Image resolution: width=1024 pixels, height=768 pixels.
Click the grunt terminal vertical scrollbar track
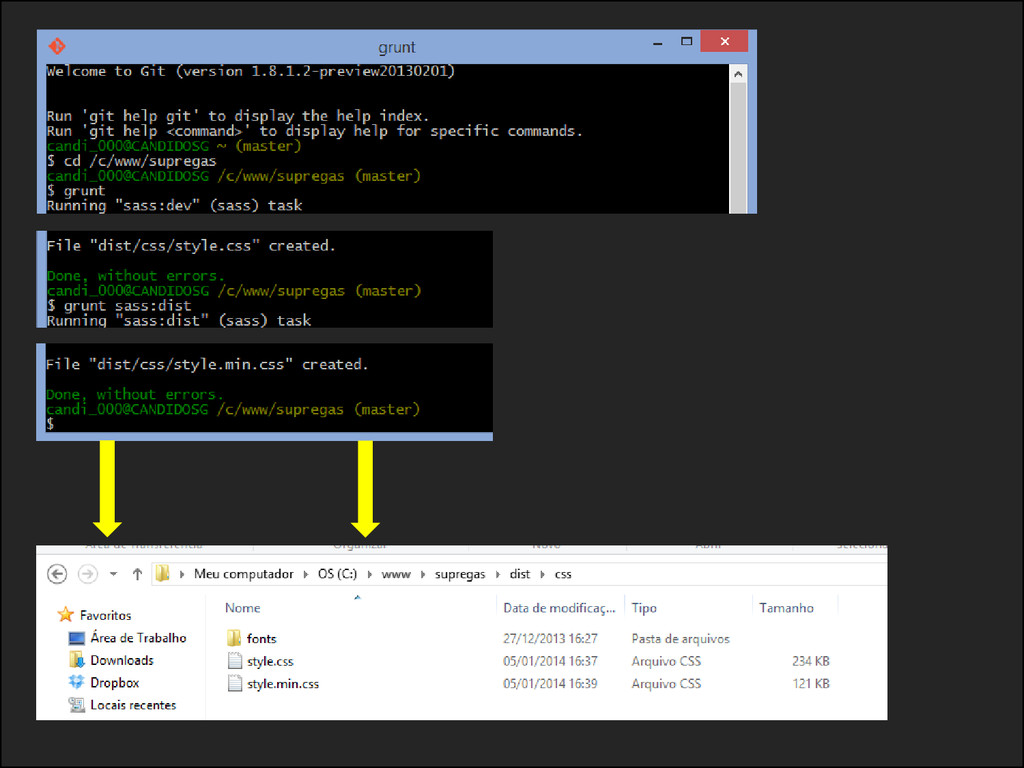[738, 147]
